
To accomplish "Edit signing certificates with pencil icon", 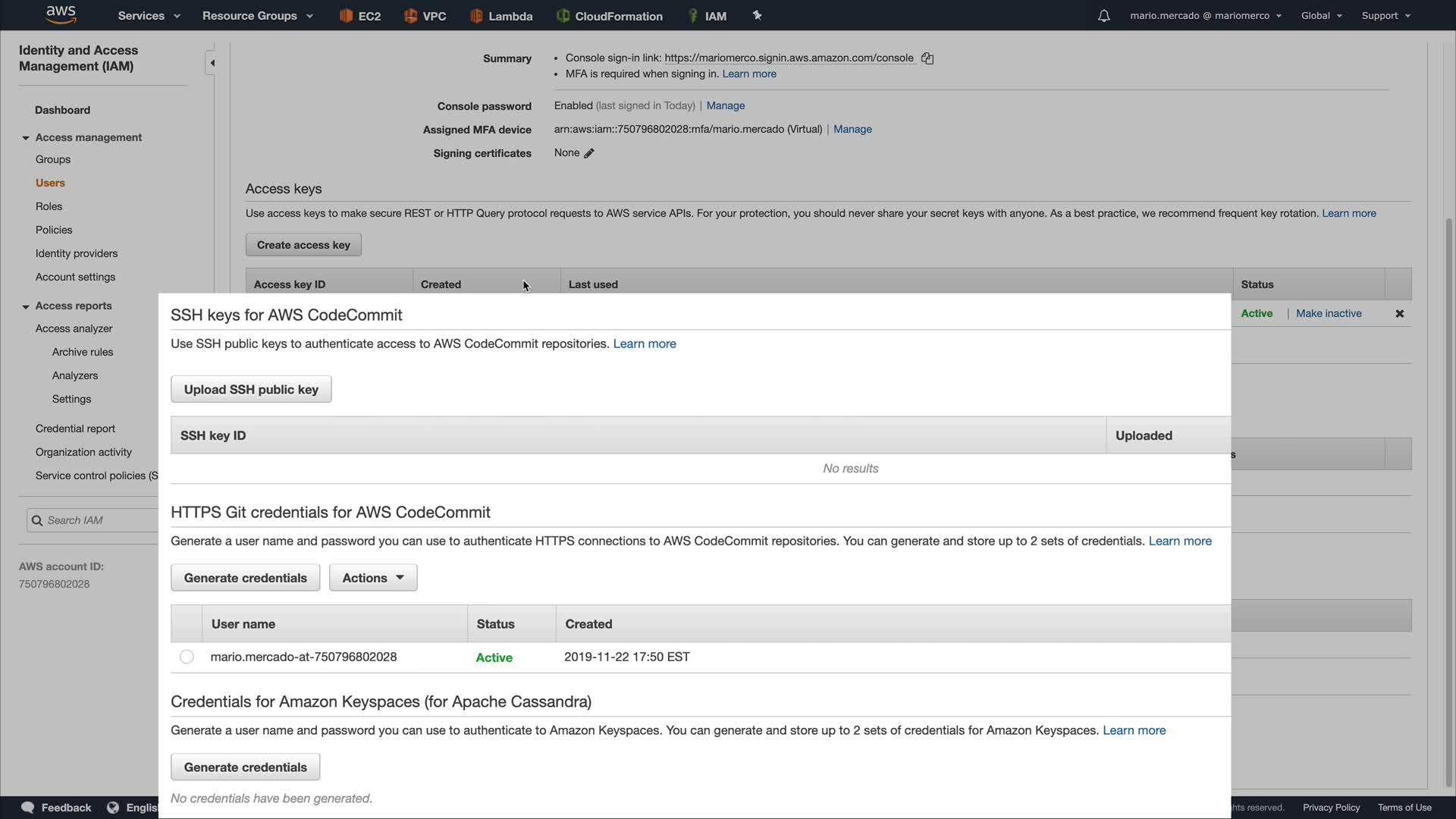I will tap(589, 153).
